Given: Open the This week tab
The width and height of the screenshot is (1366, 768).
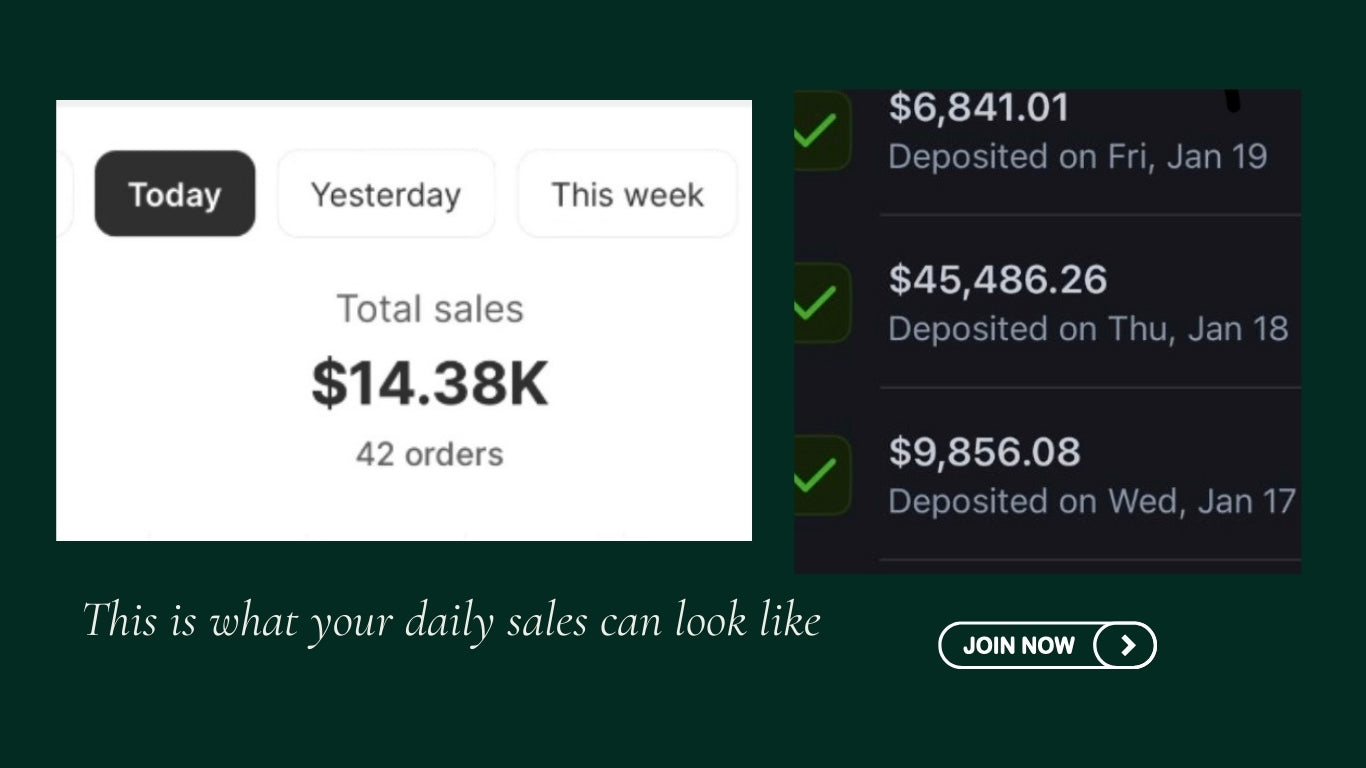Looking at the screenshot, I should (627, 194).
